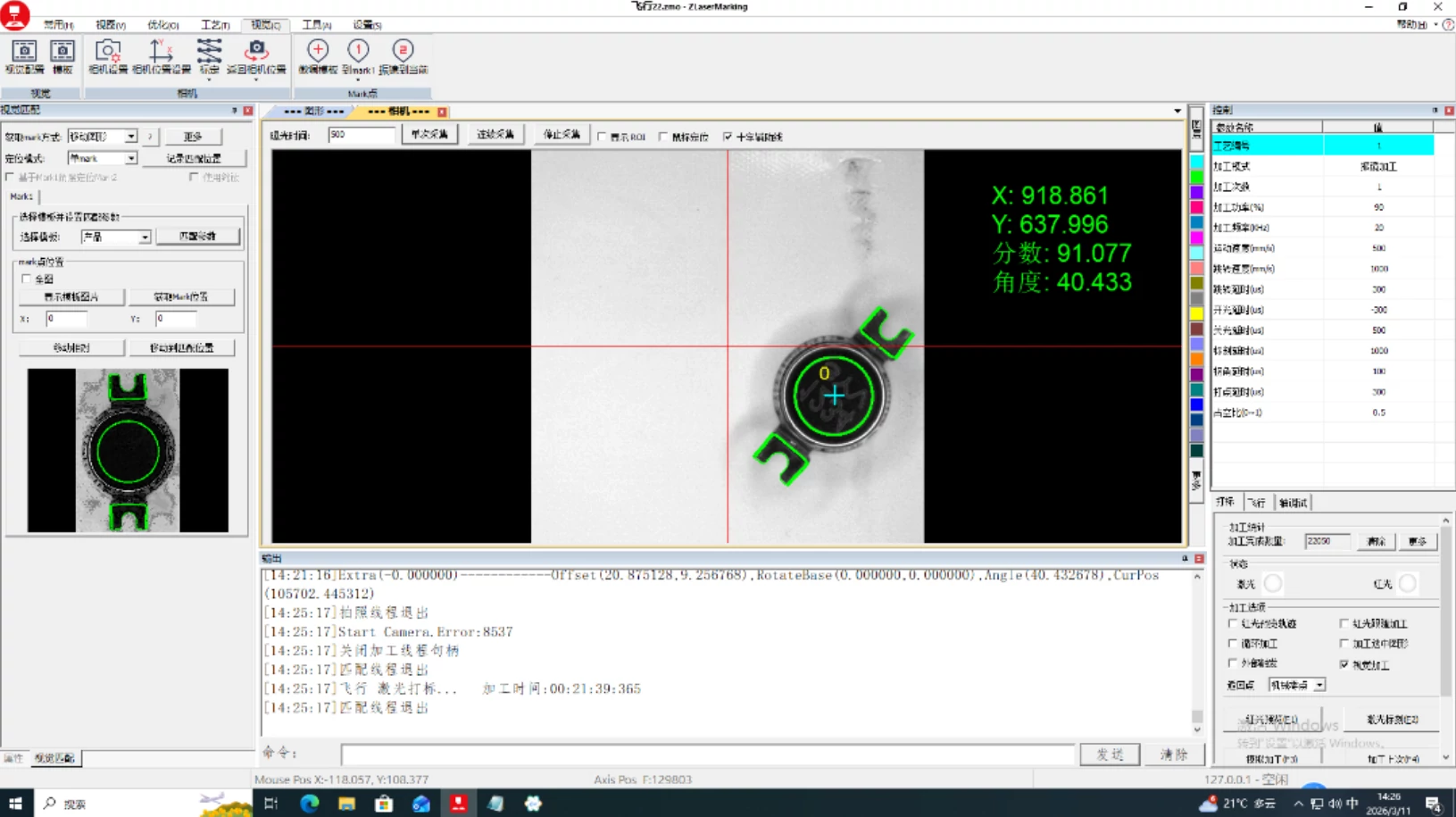Click the camera position setup XY-axis icon
This screenshot has height=817, width=1456.
162,56
